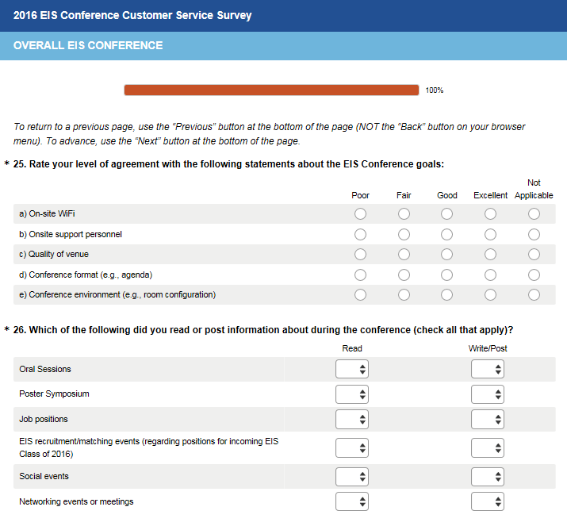
Task: Expand Read dropdown for Networking events or meetings
Action: point(352,501)
